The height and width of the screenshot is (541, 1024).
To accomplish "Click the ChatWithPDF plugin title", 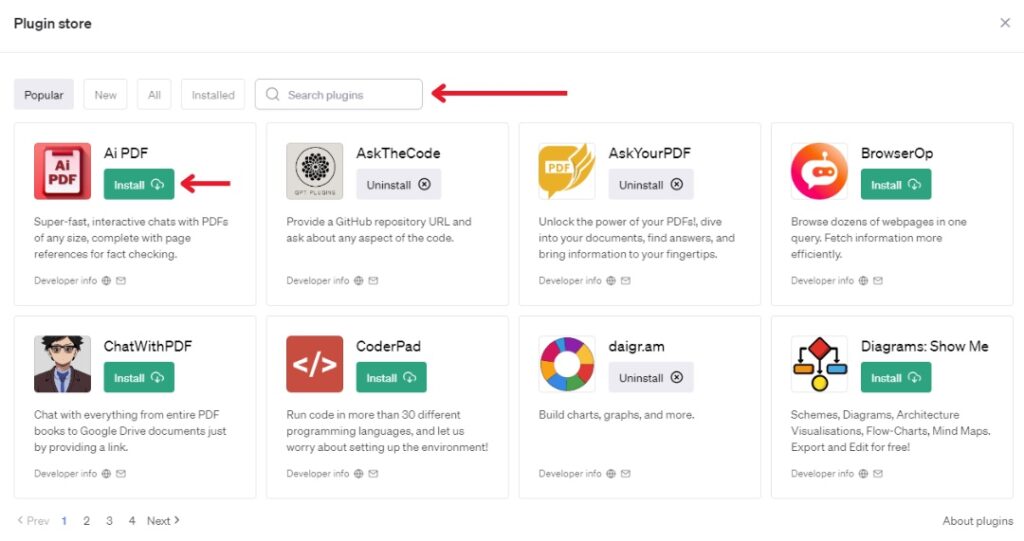I will (148, 346).
